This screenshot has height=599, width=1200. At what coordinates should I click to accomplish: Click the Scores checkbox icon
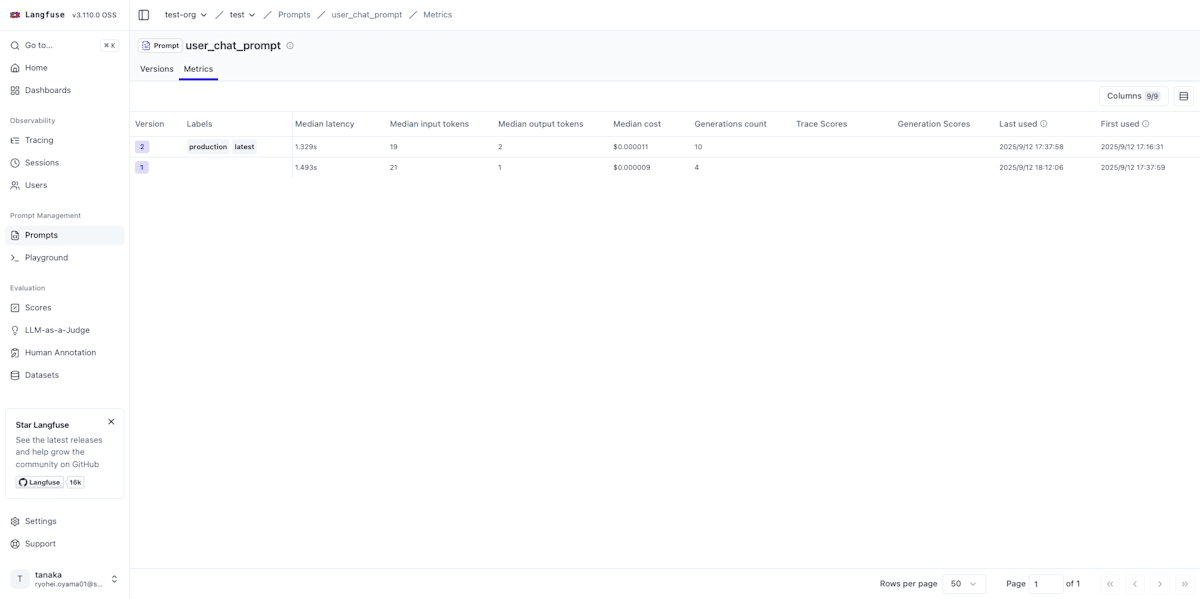[15, 308]
